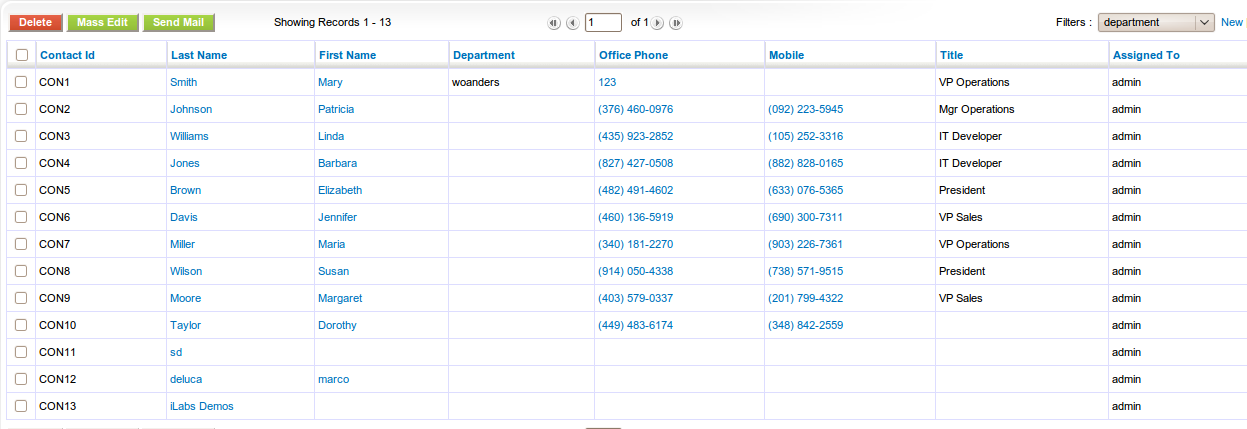This screenshot has width=1247, height=429.
Task: Tick the checkbox next to CON12
Action: [21, 379]
